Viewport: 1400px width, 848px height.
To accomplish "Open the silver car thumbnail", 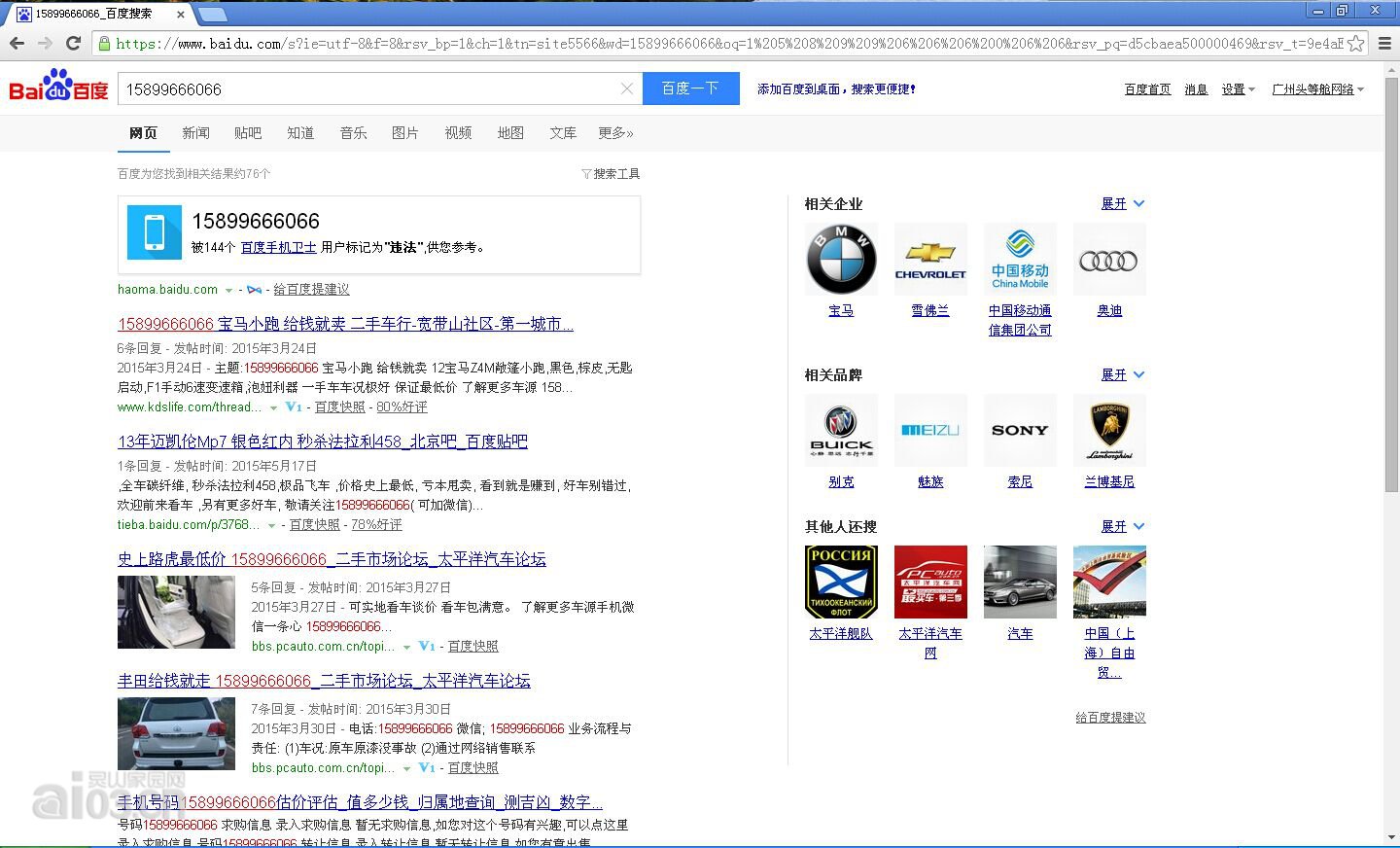I will (x=1020, y=582).
